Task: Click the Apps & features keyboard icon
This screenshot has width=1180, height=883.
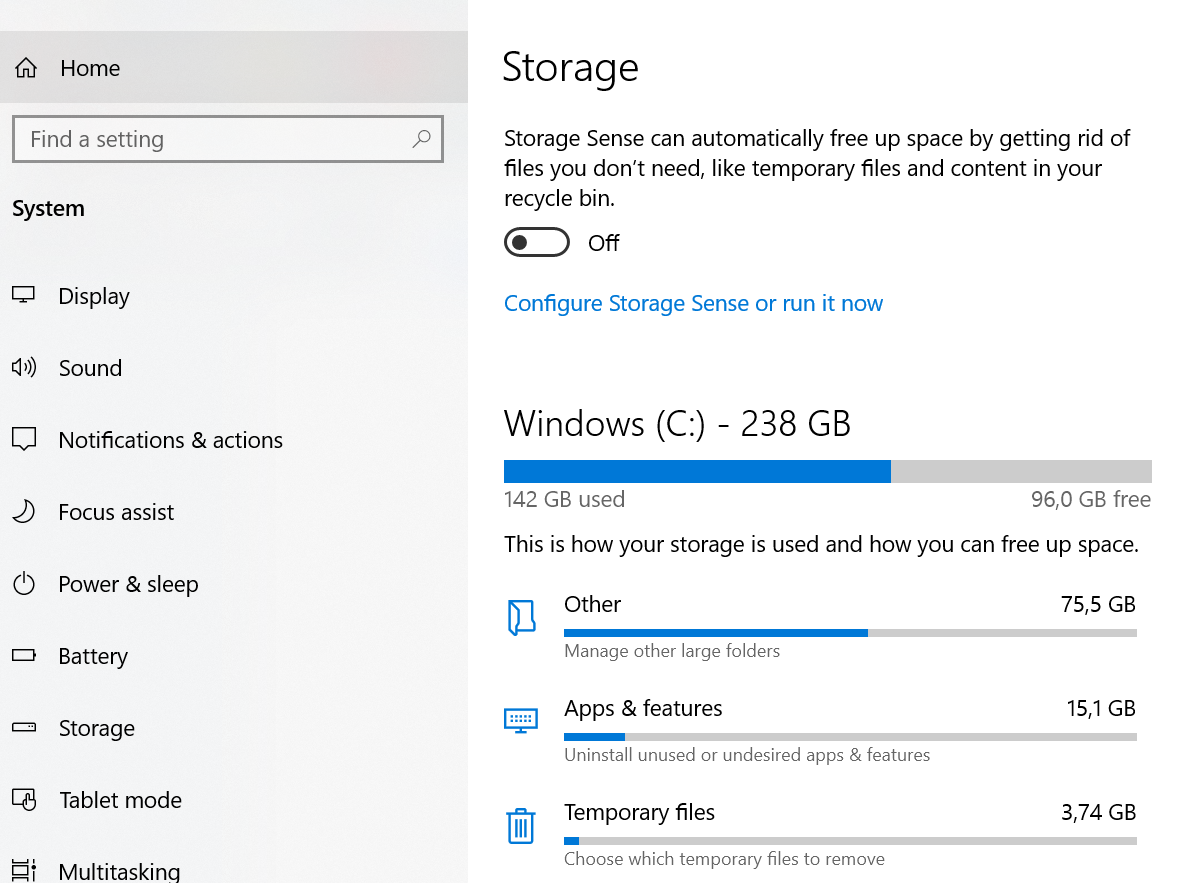Action: tap(521, 720)
